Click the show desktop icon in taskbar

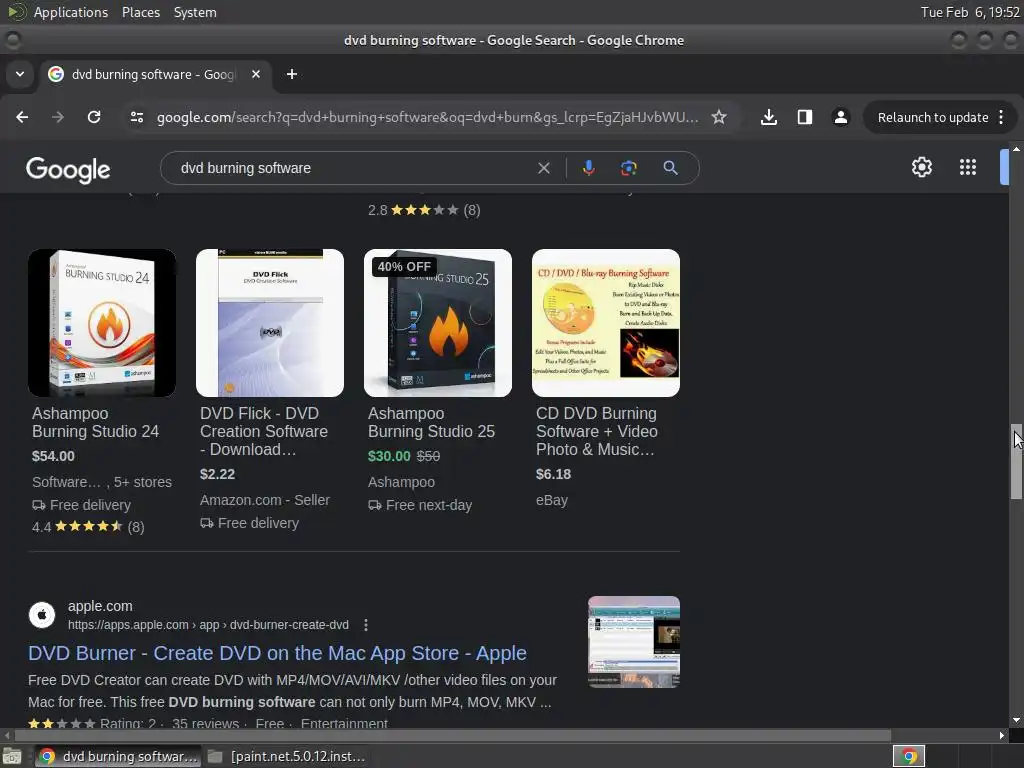click(x=11, y=757)
